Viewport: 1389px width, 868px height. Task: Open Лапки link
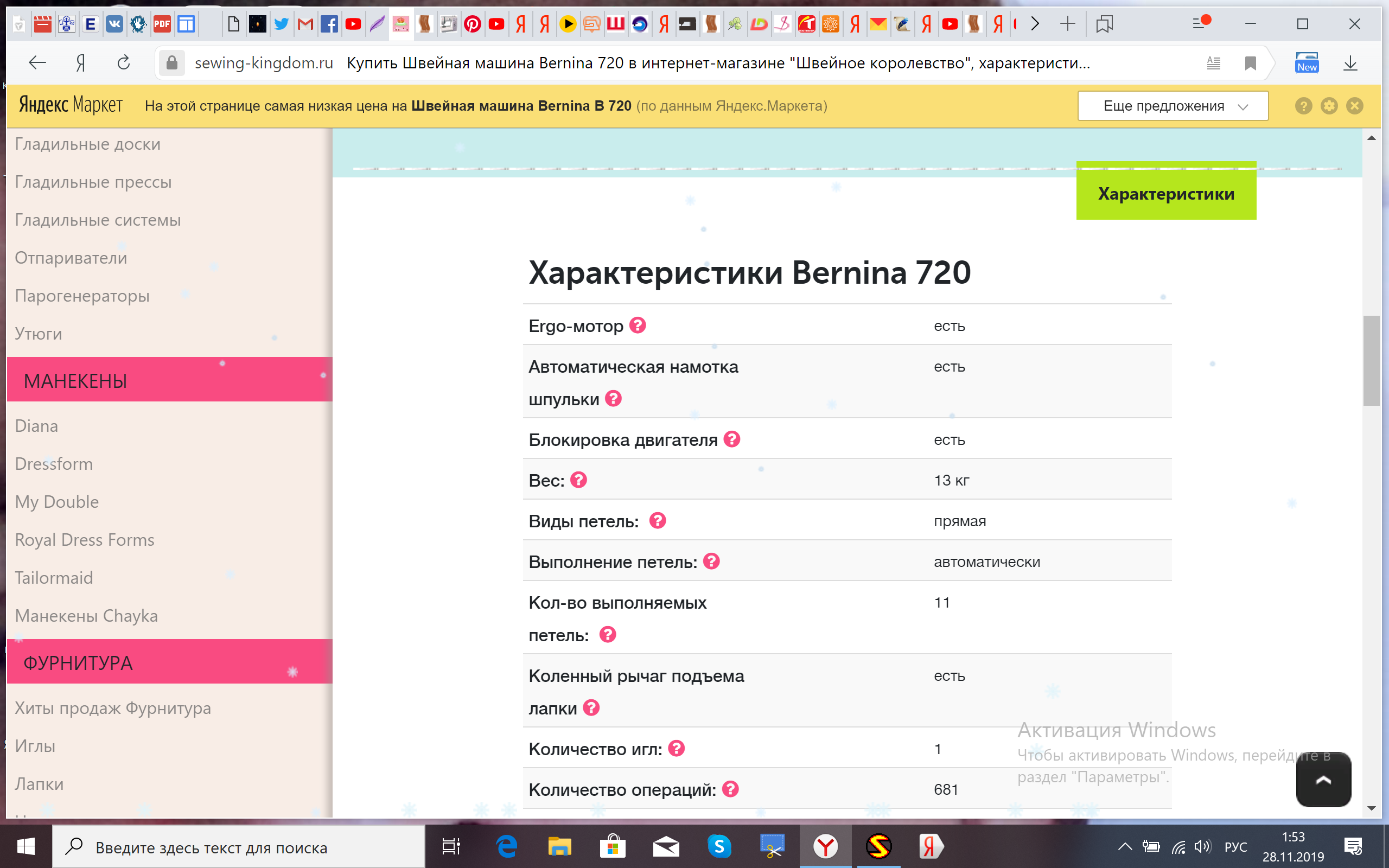[40, 783]
